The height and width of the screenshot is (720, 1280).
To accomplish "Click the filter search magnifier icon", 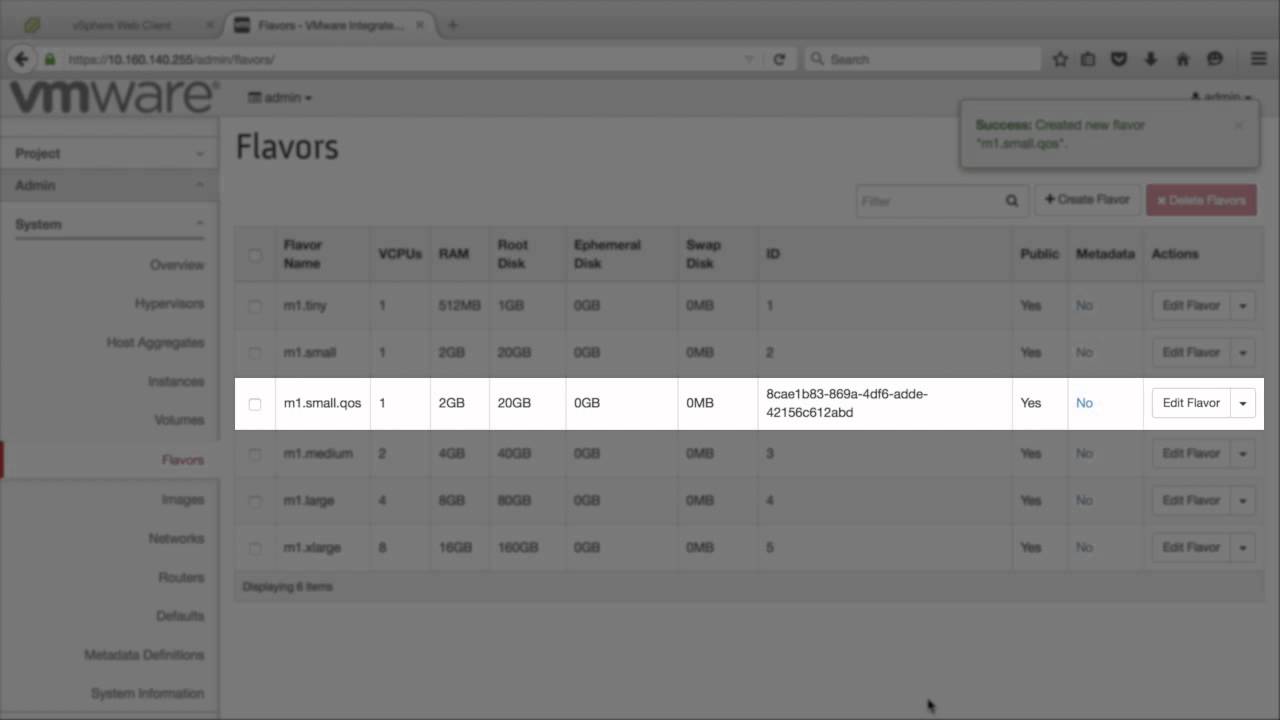I will 1012,201.
